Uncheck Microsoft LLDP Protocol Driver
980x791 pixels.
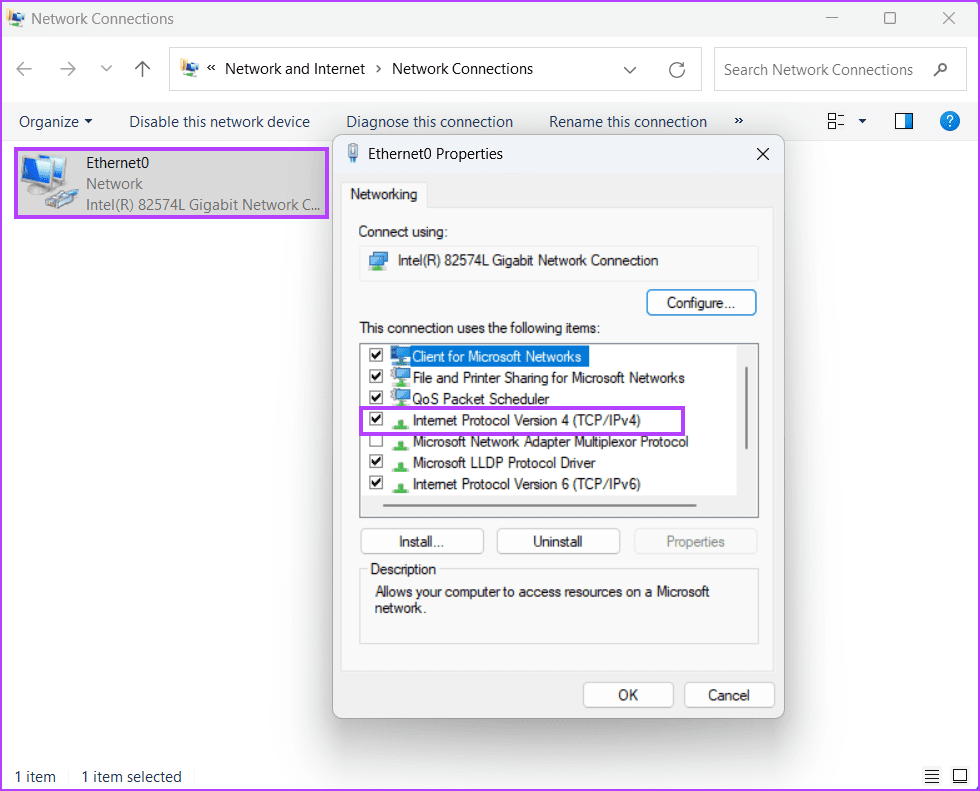click(x=376, y=461)
